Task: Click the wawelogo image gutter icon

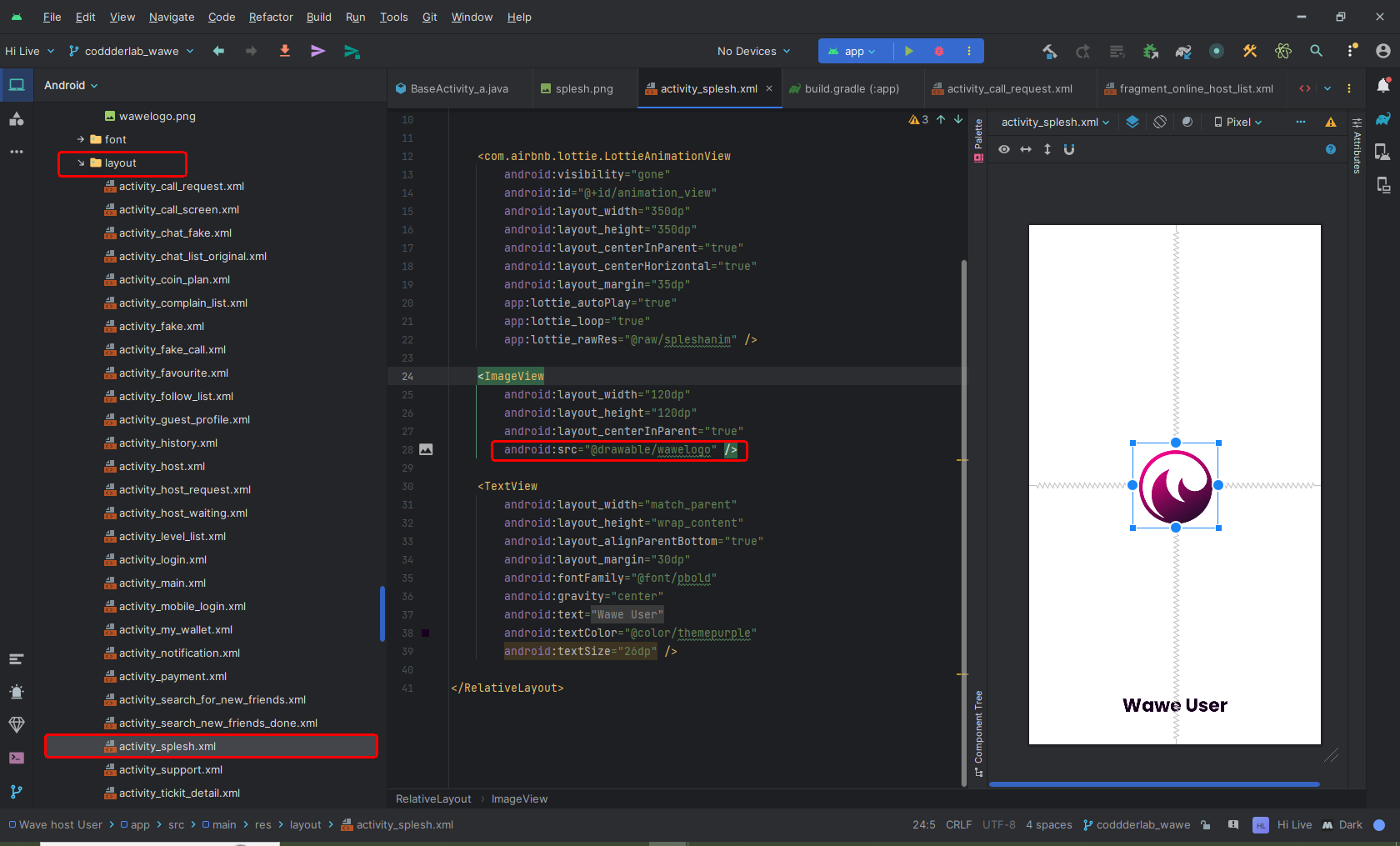Action: coord(426,449)
